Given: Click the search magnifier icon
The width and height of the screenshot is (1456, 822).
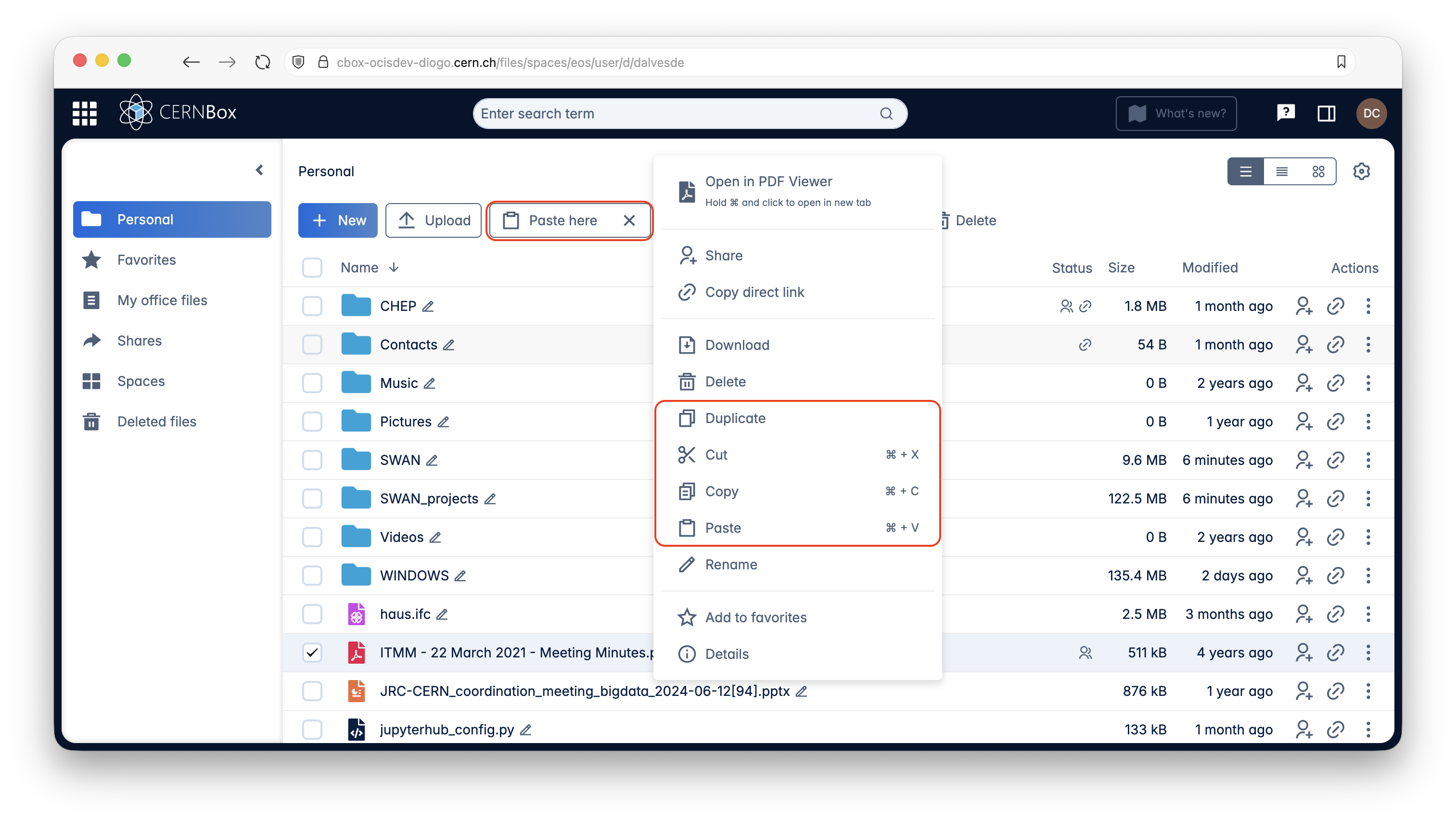Looking at the screenshot, I should pyautogui.click(x=886, y=114).
